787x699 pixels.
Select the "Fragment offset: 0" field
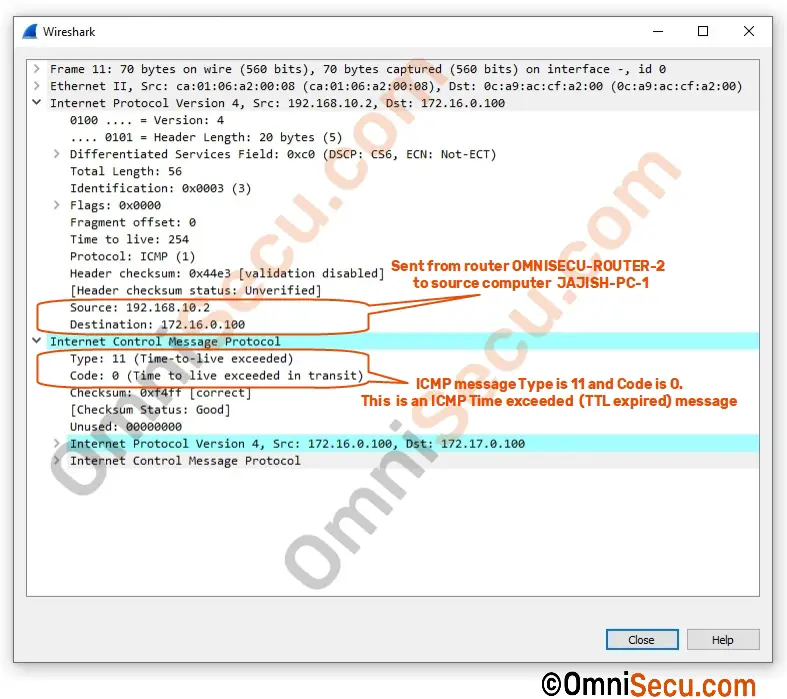tap(133, 222)
